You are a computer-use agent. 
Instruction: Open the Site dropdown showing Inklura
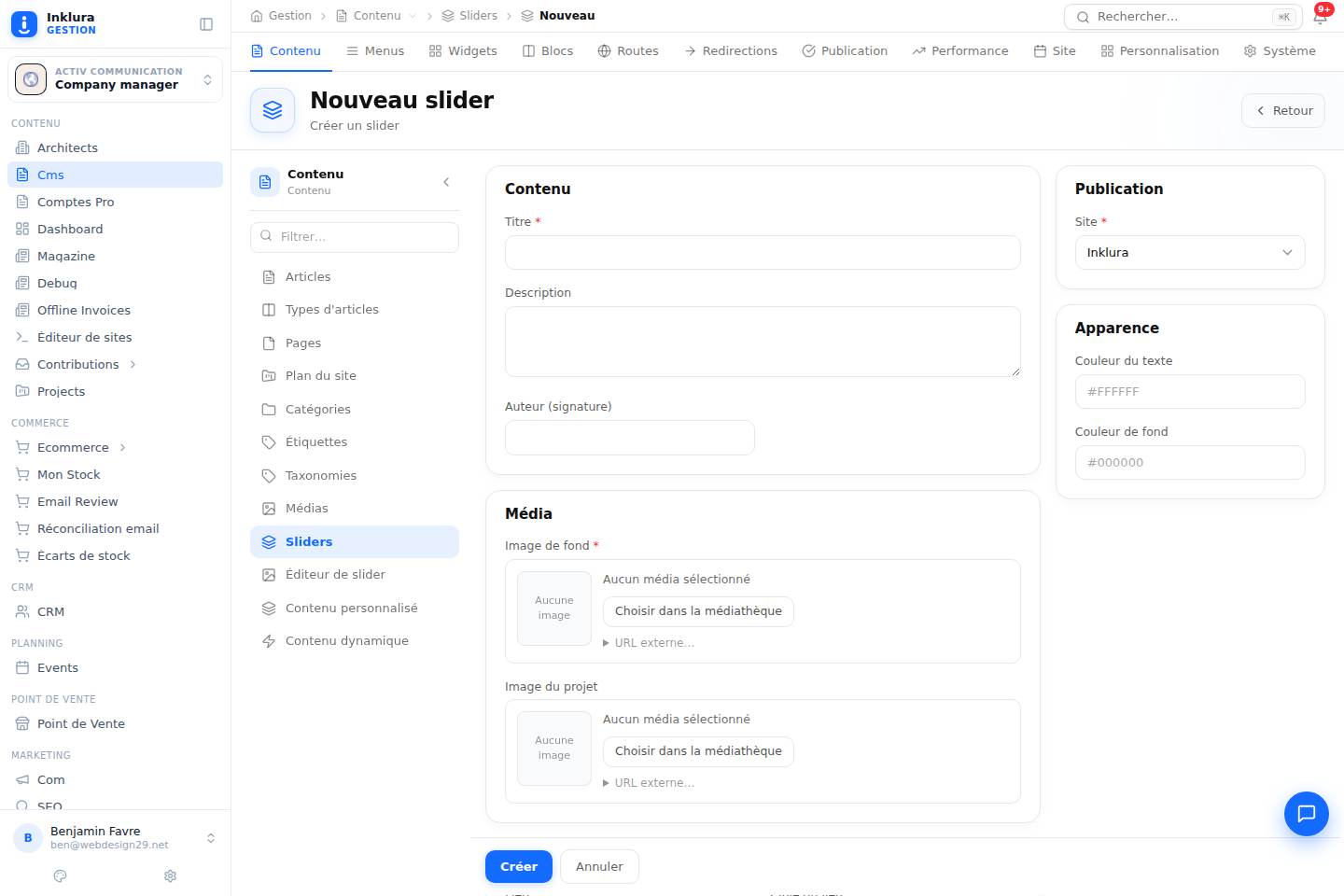[x=1190, y=253]
